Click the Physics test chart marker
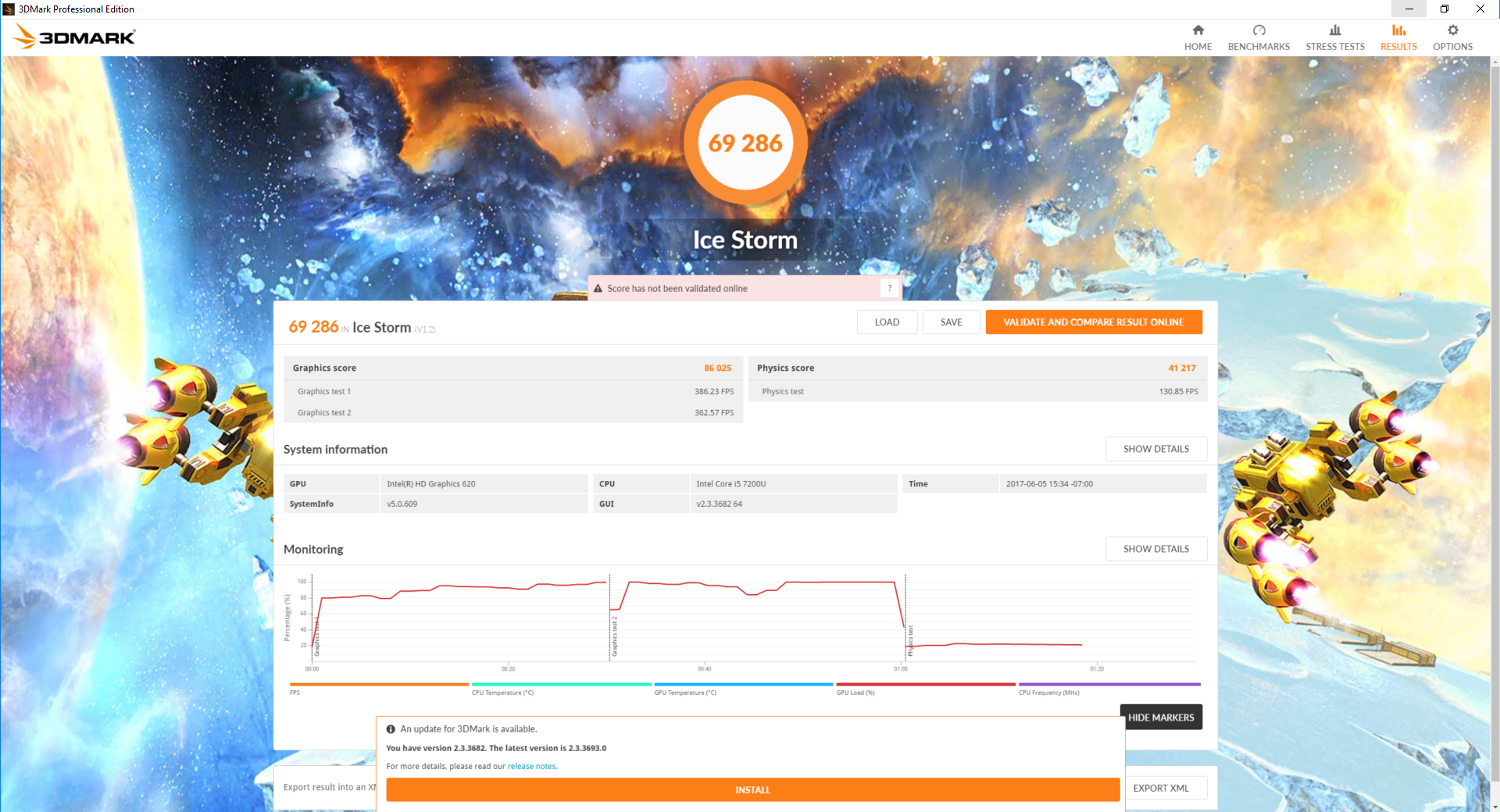1500x812 pixels. [x=910, y=640]
